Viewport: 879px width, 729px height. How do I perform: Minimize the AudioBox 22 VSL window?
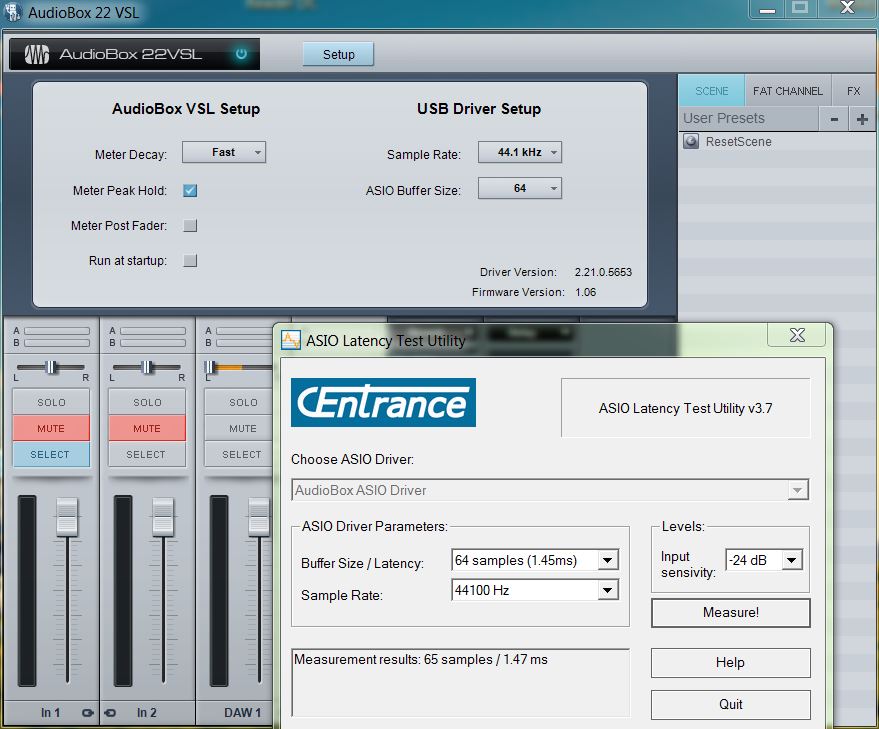pyautogui.click(x=767, y=10)
